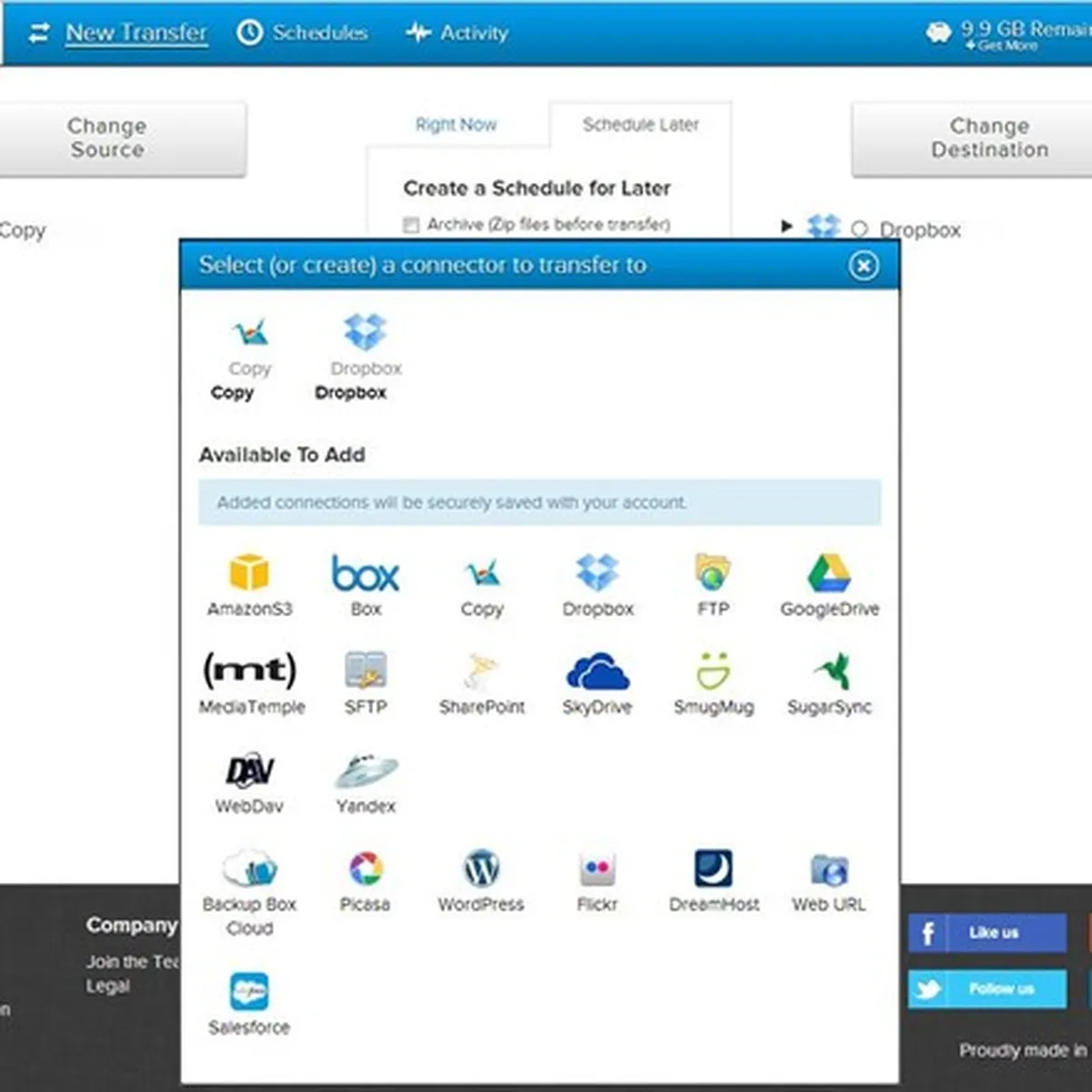Select the WordPress connector icon
The image size is (1092, 1092).
(481, 869)
